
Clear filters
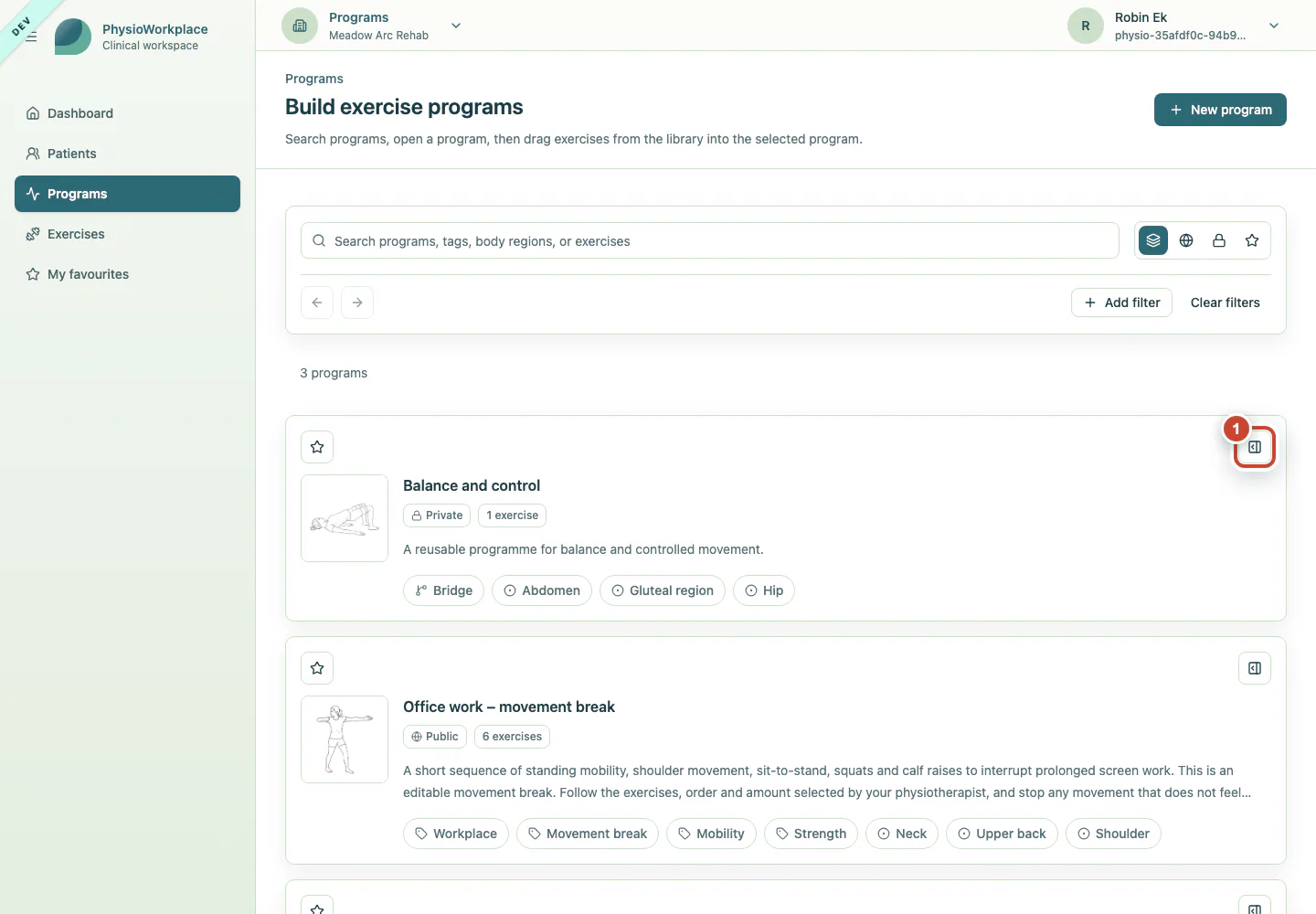point(1225,303)
